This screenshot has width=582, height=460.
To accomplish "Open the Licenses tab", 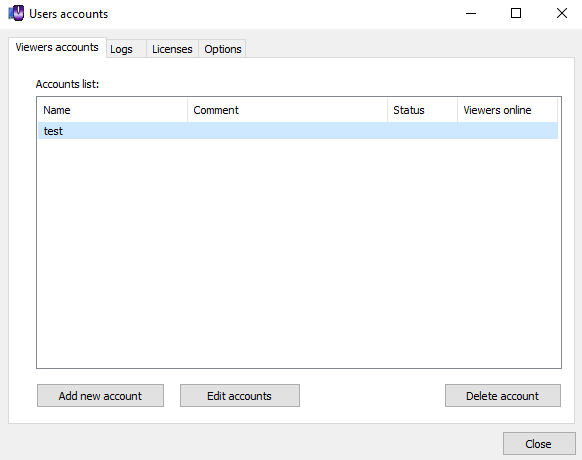I will click(x=172, y=49).
